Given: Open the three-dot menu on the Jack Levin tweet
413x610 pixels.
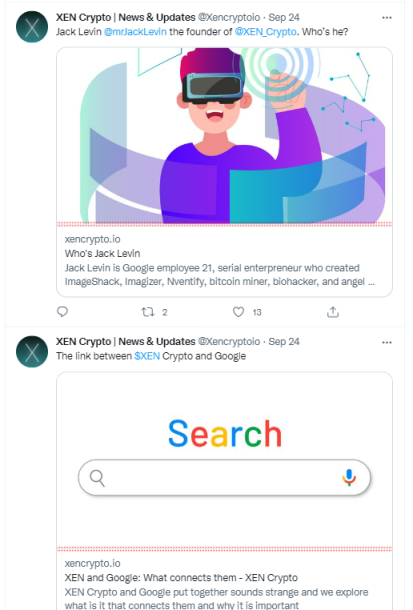Looking at the screenshot, I should point(387,18).
